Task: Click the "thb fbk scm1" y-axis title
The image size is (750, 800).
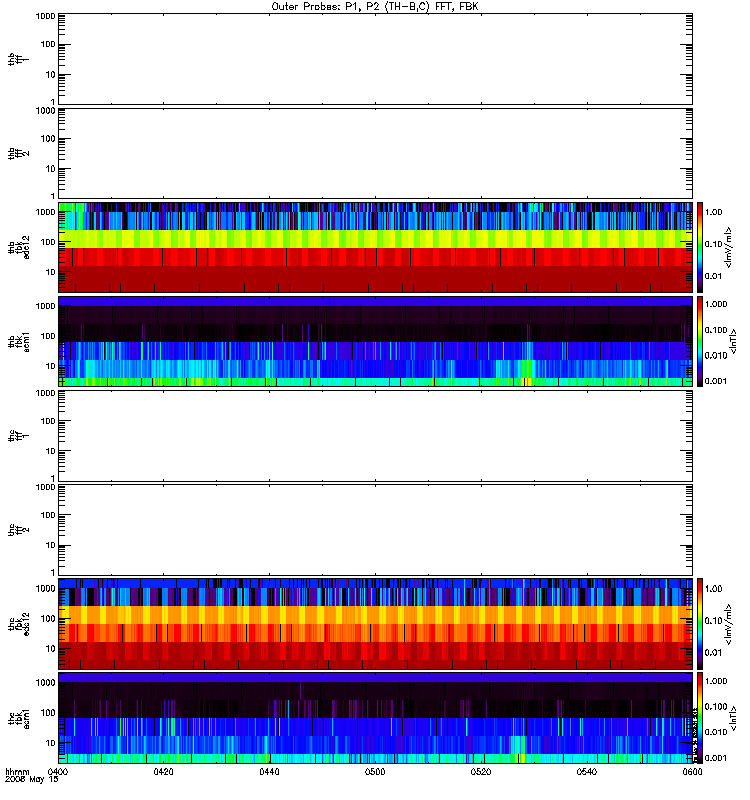Action: 19,341
